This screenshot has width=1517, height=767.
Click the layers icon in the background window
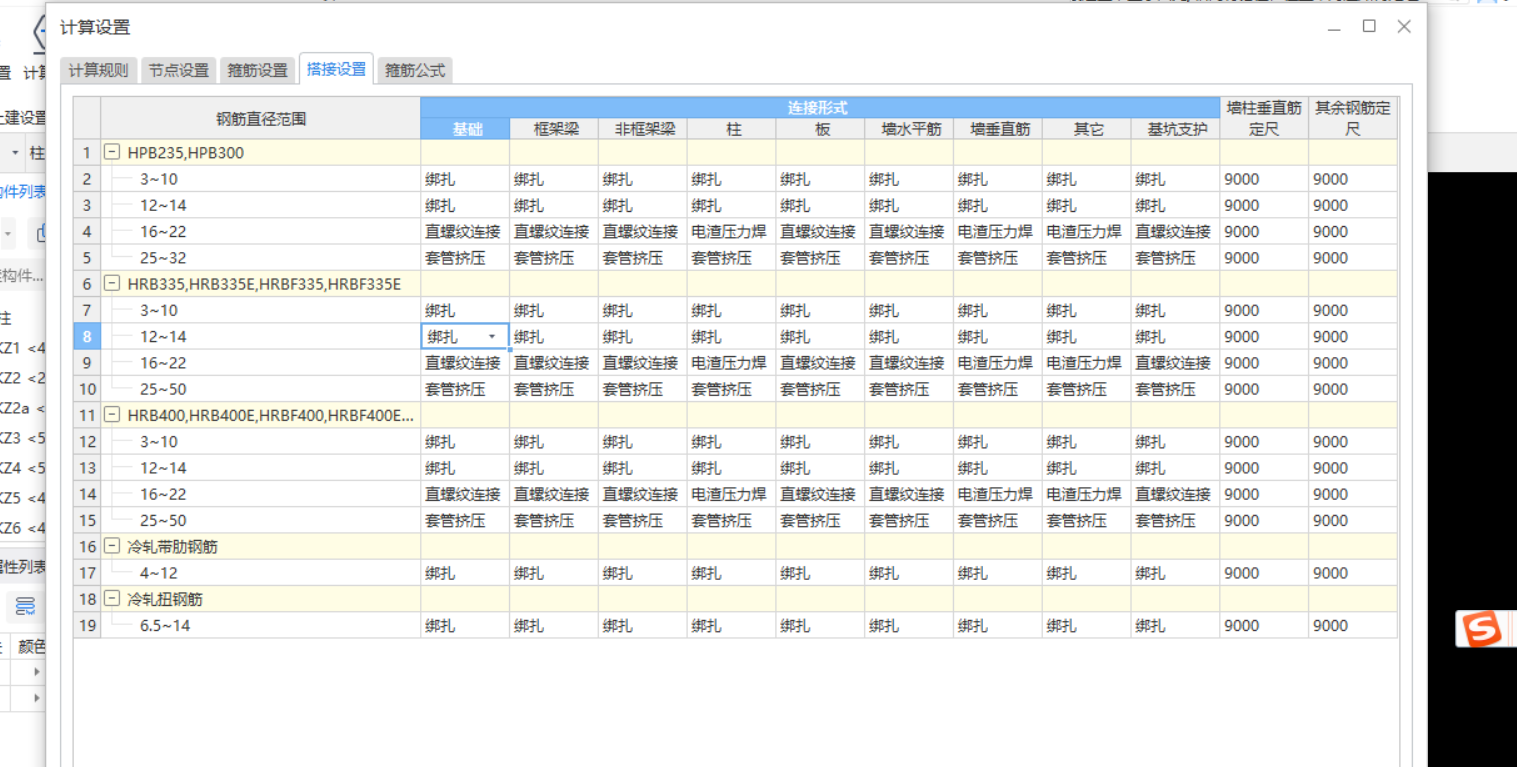point(25,606)
